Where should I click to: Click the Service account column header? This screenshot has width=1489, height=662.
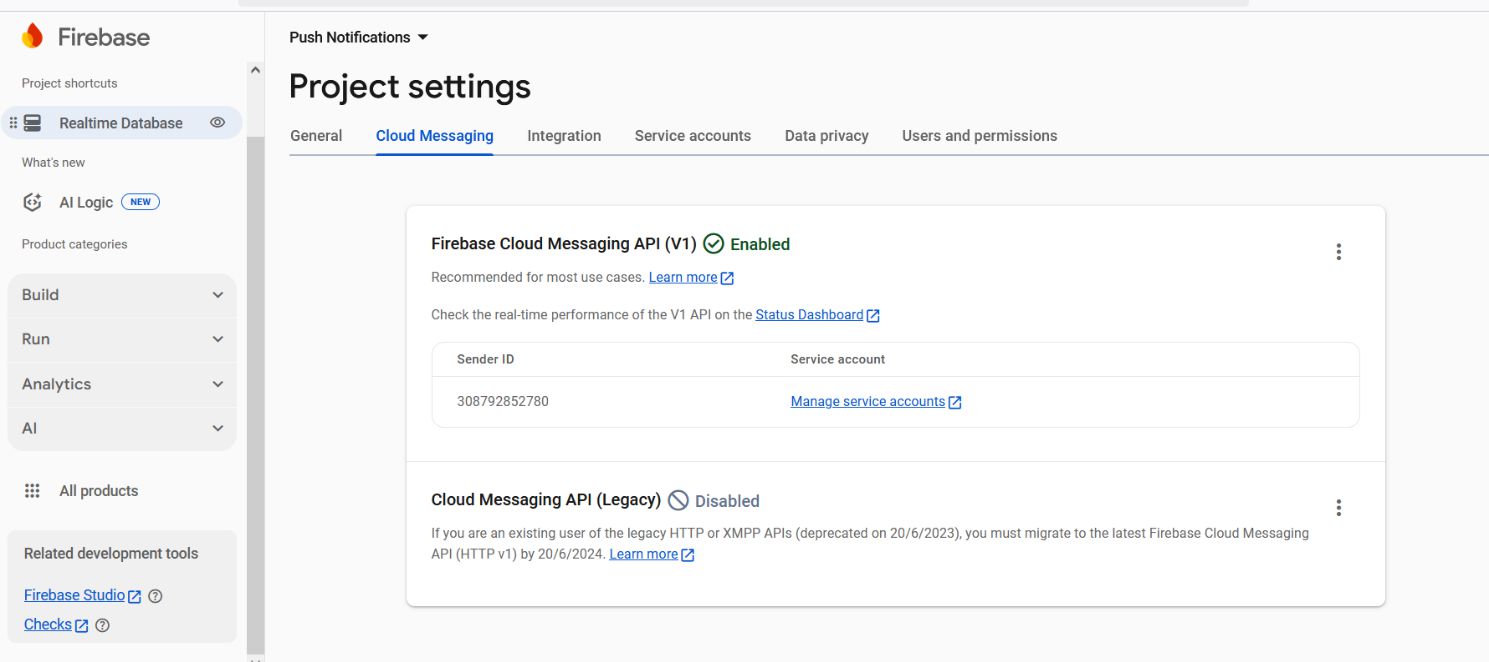pyautogui.click(x=838, y=359)
